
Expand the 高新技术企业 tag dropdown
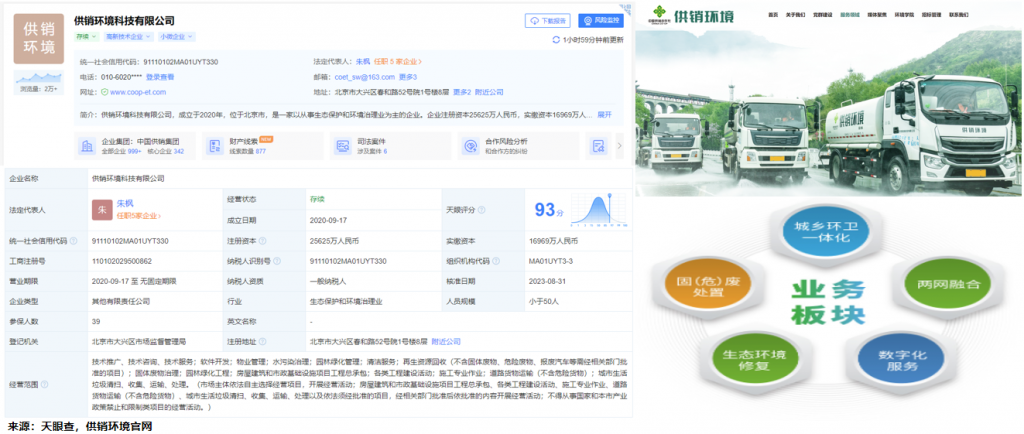coord(128,36)
